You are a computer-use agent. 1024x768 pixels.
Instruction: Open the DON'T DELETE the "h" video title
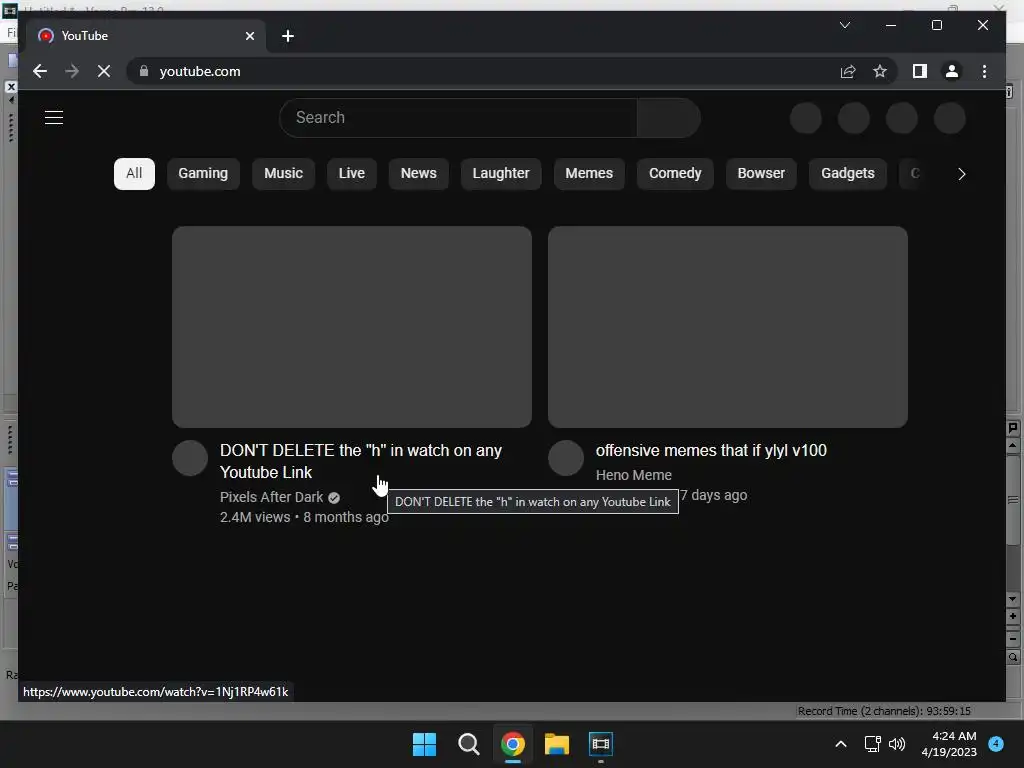pyautogui.click(x=360, y=461)
